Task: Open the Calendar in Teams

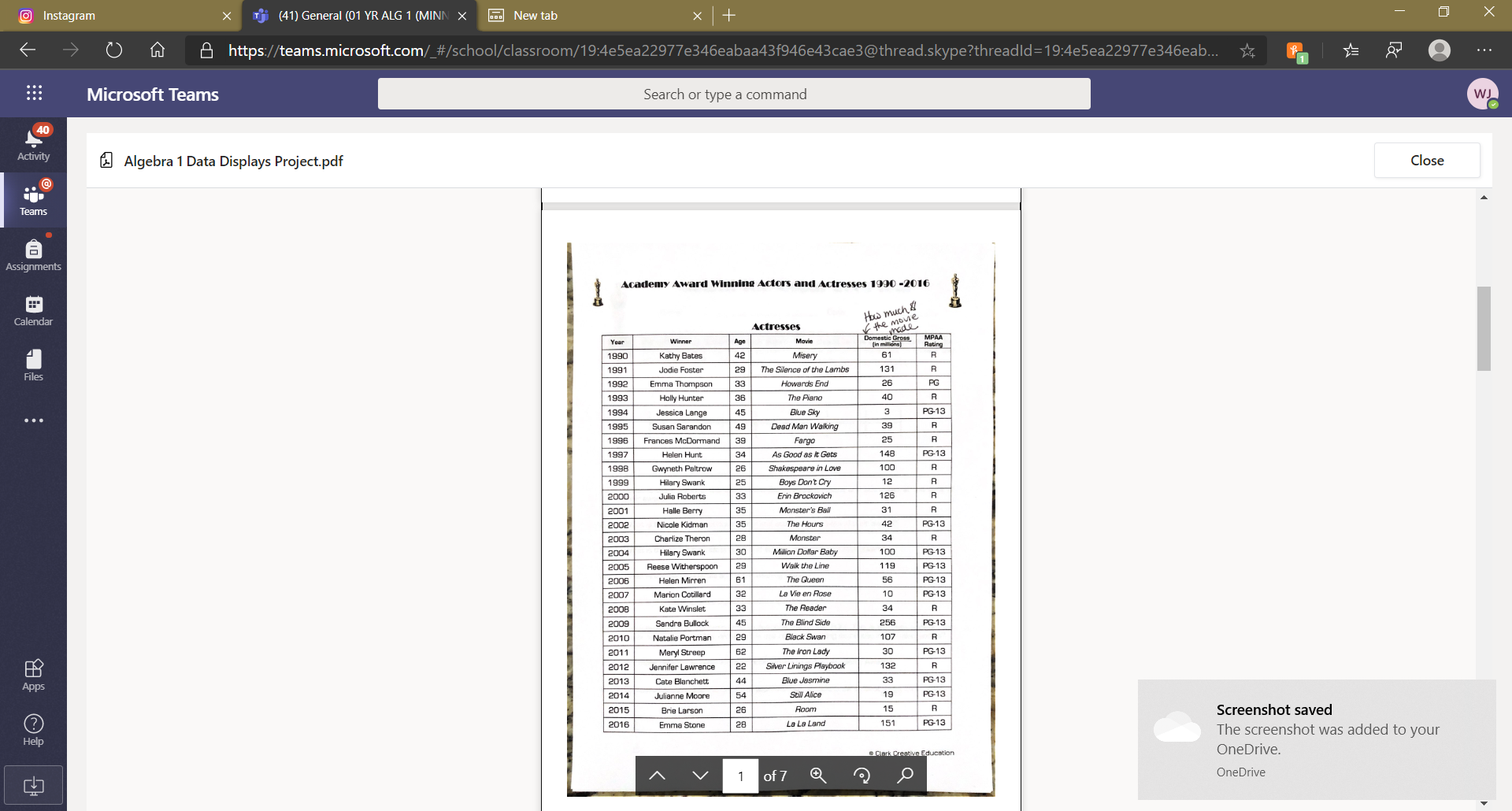Action: (x=33, y=309)
